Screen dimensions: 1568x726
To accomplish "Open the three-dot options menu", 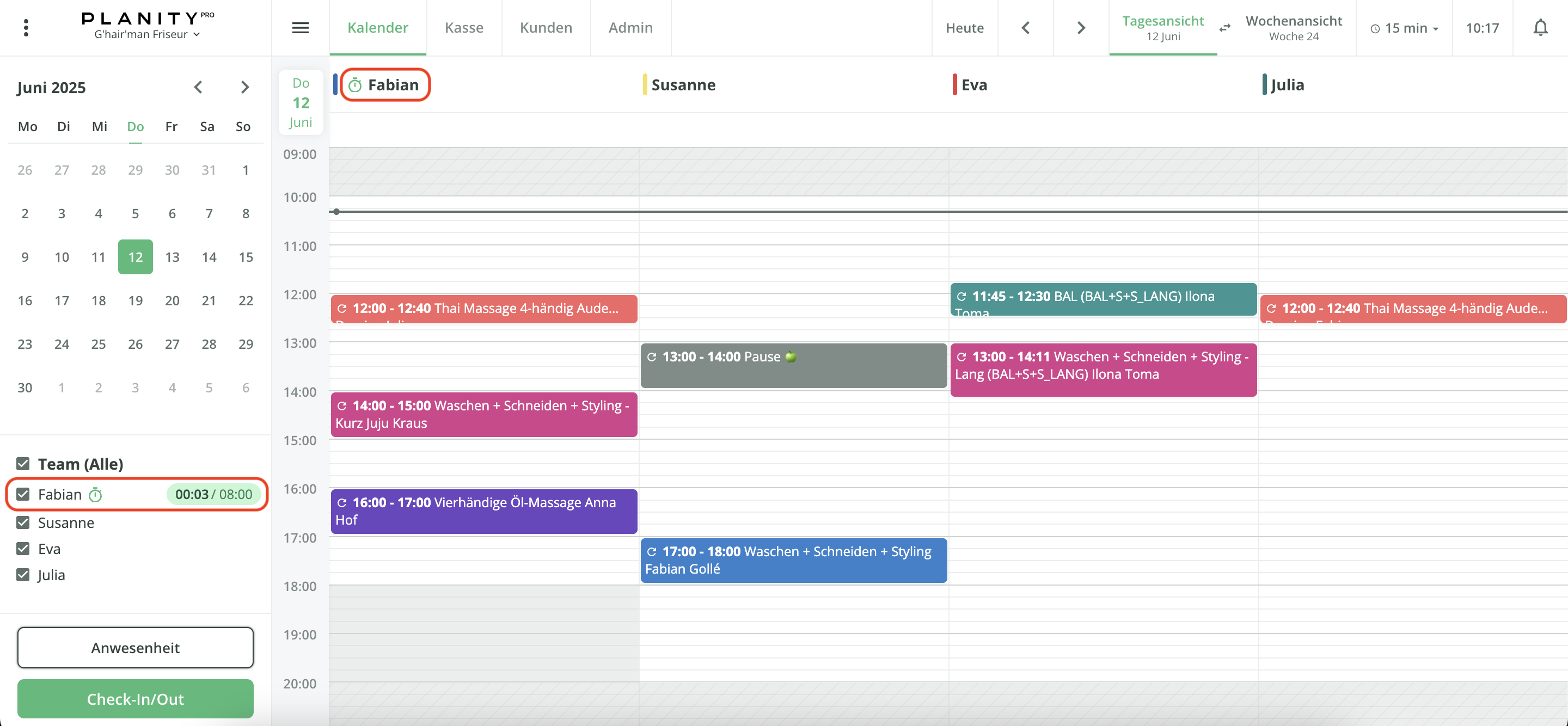I will [x=26, y=27].
